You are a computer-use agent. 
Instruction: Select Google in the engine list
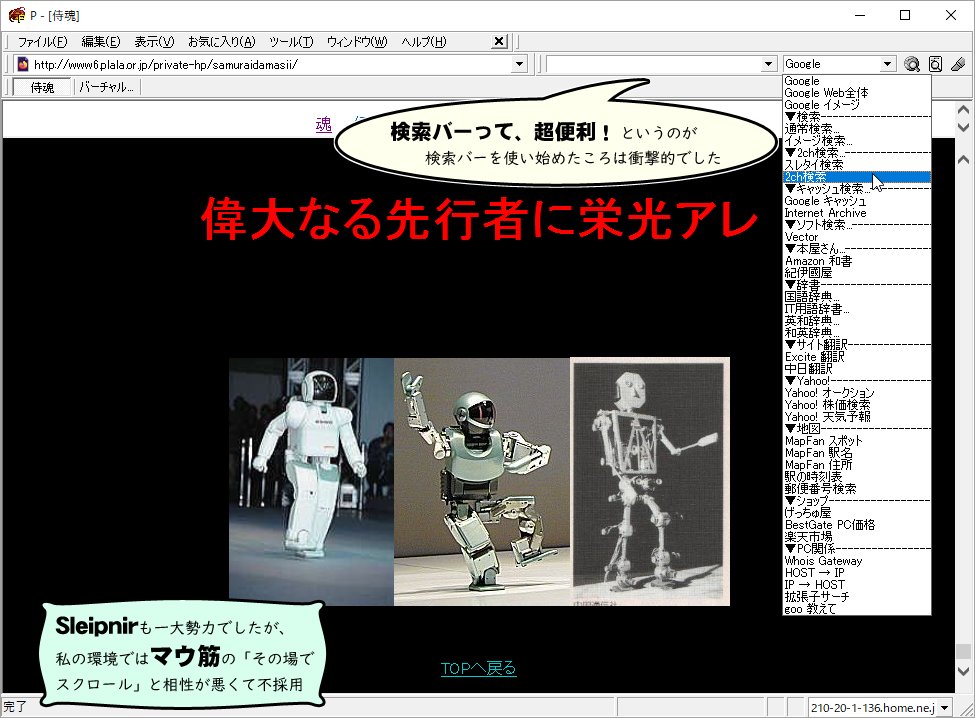click(857, 81)
